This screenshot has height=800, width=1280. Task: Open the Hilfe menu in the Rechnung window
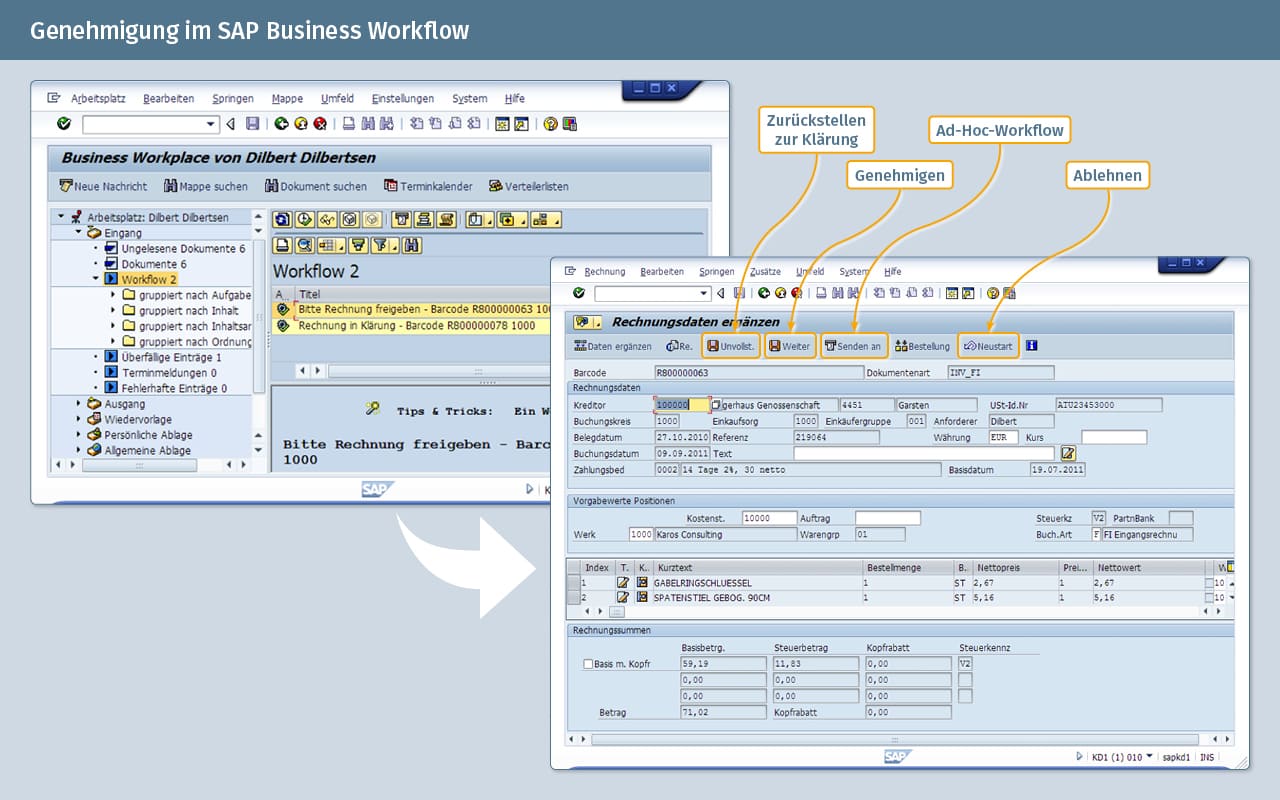[893, 271]
